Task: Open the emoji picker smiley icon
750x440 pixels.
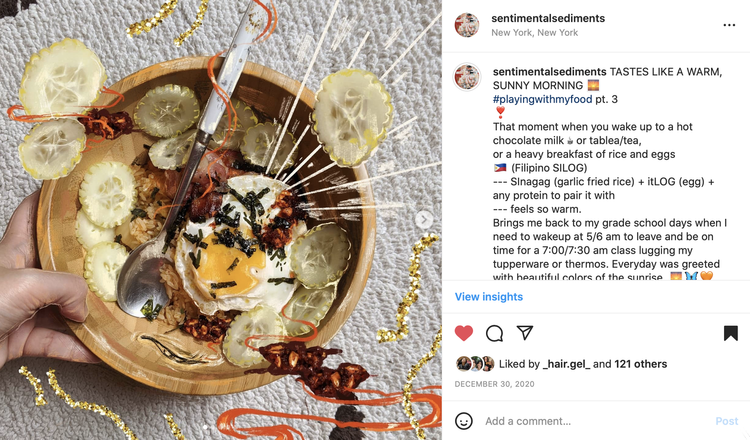Action: 463,421
